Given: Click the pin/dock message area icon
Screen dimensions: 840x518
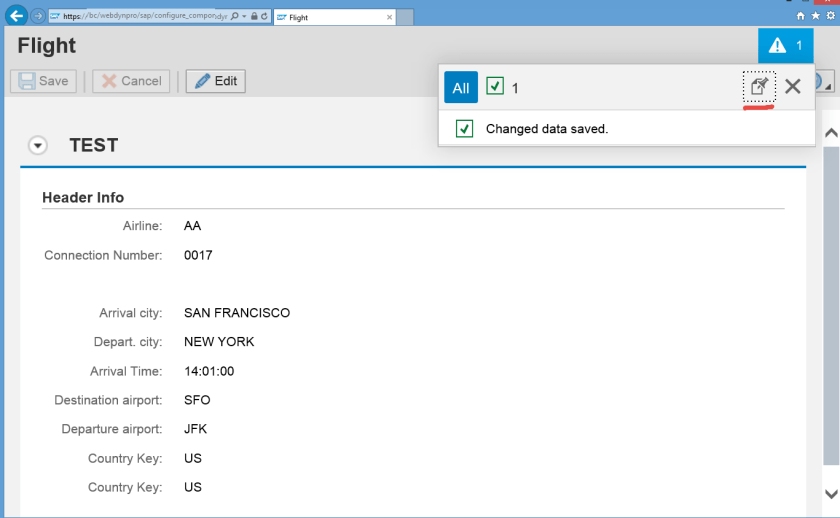Looking at the screenshot, I should (759, 87).
